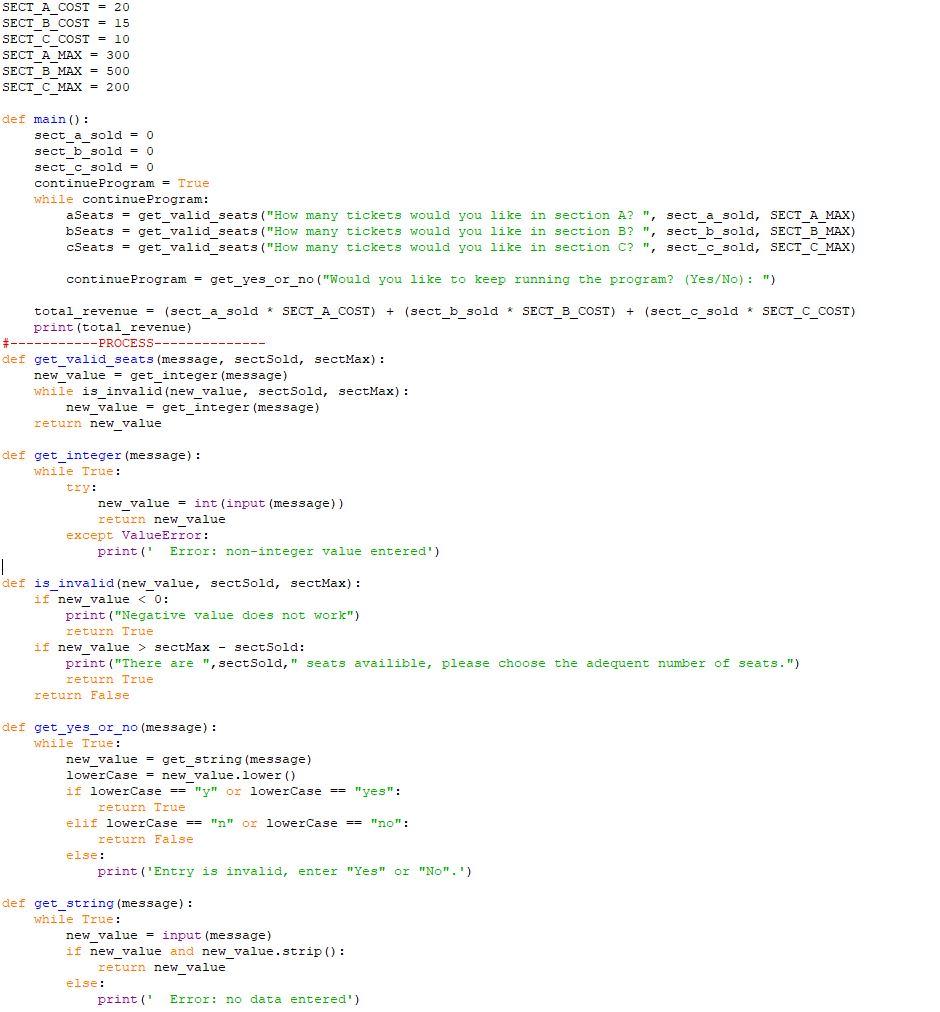The height and width of the screenshot is (1012, 940).
Task: Click the PROCESS divider comment line
Action: [133, 343]
